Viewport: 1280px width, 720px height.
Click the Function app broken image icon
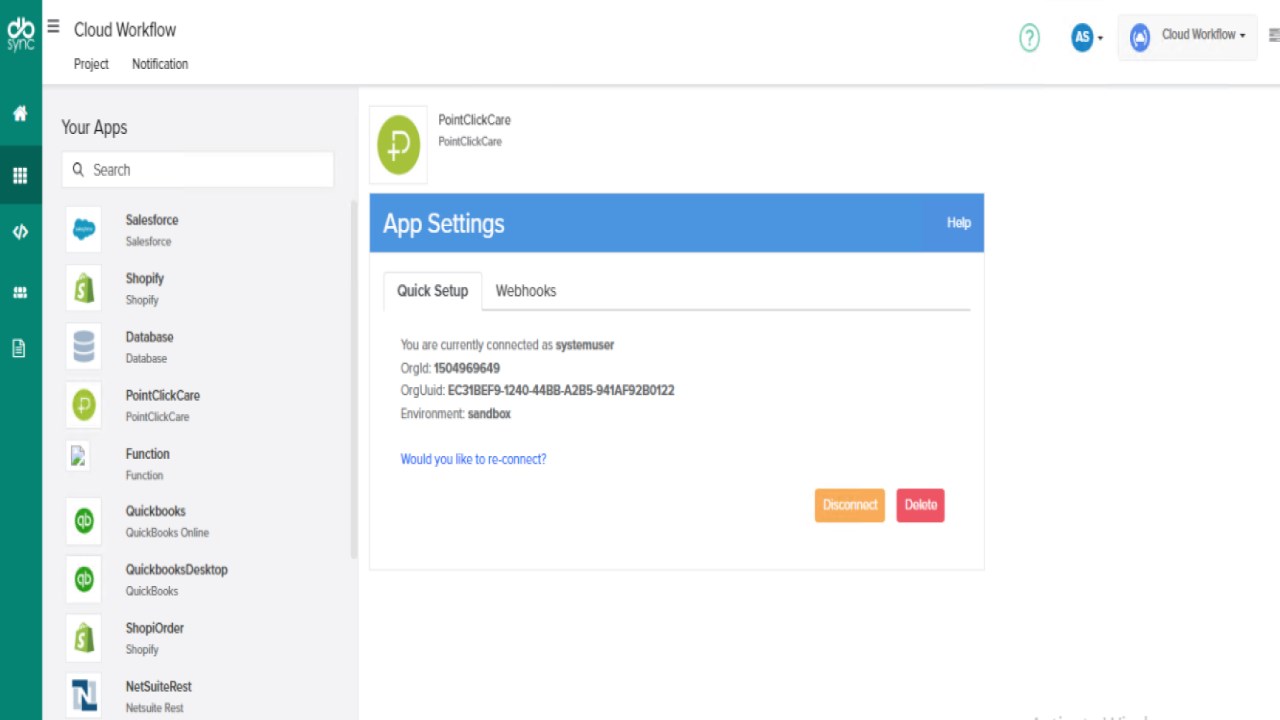pos(79,457)
